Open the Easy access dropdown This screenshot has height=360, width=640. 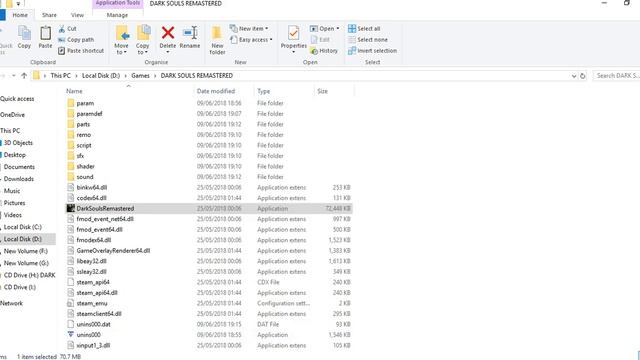(x=251, y=40)
